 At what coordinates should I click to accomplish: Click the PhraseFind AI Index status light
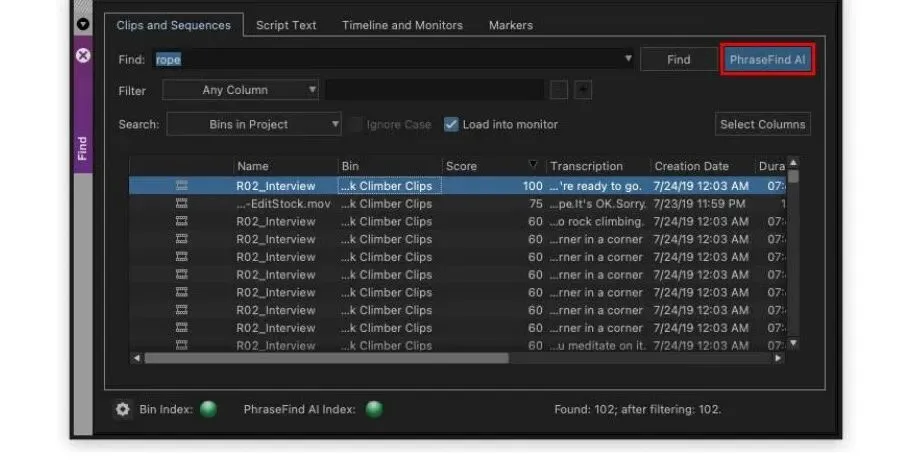click(x=374, y=409)
